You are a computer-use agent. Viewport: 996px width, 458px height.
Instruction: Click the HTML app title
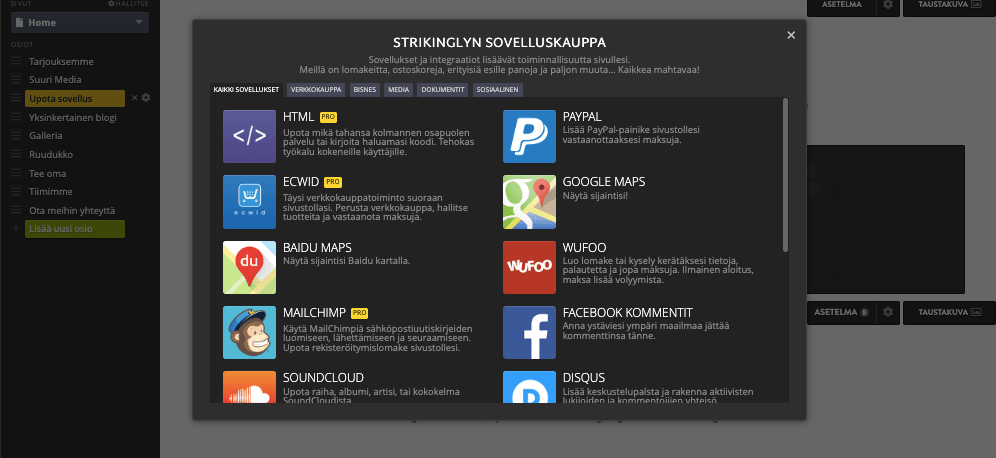(x=299, y=117)
